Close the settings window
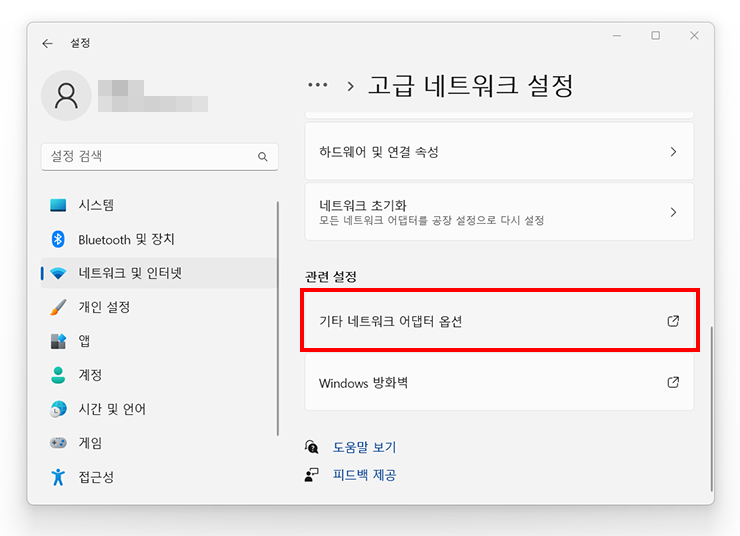The width and height of the screenshot is (740, 536). 694,36
